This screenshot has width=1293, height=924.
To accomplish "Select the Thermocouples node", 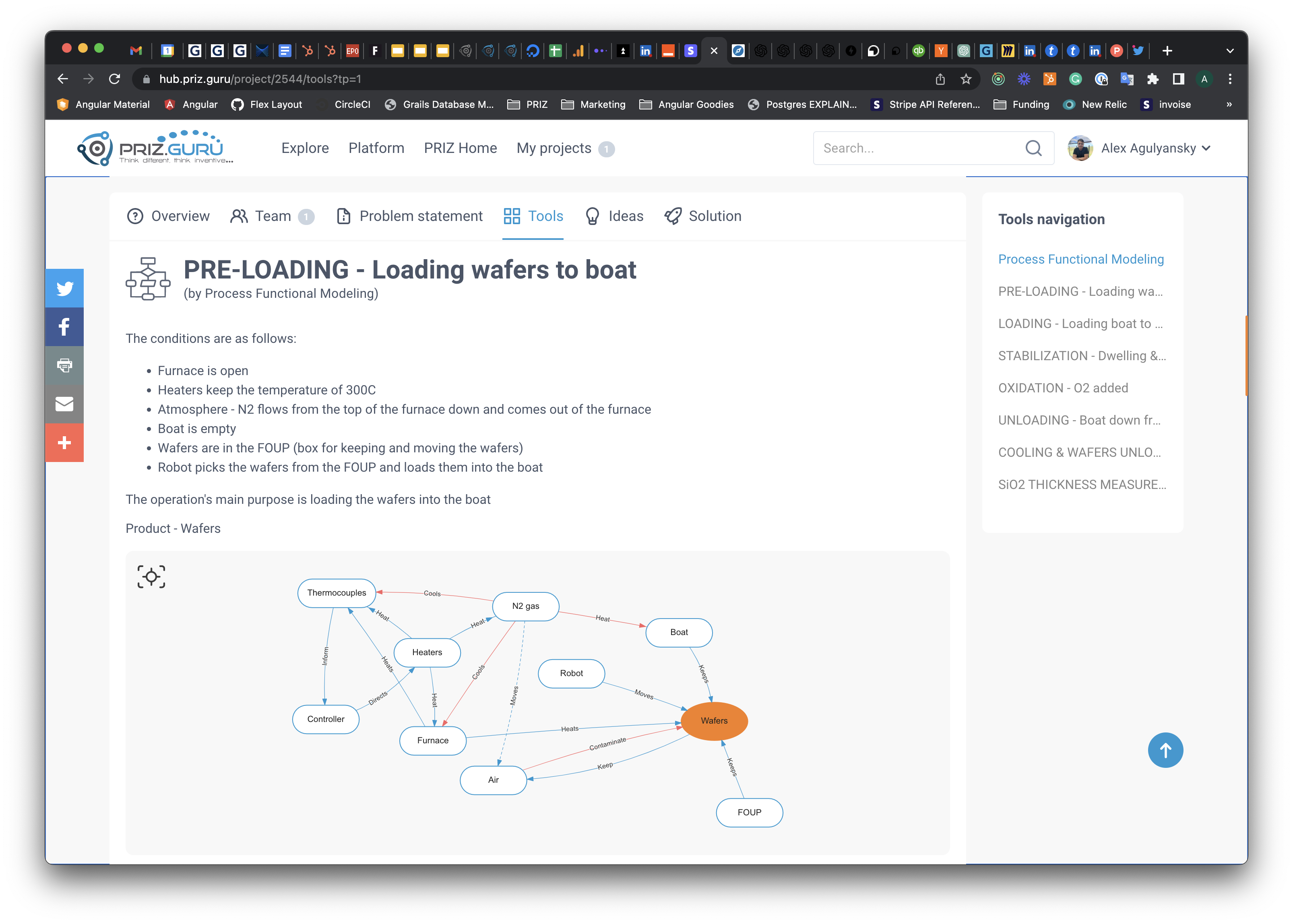I will click(x=337, y=593).
